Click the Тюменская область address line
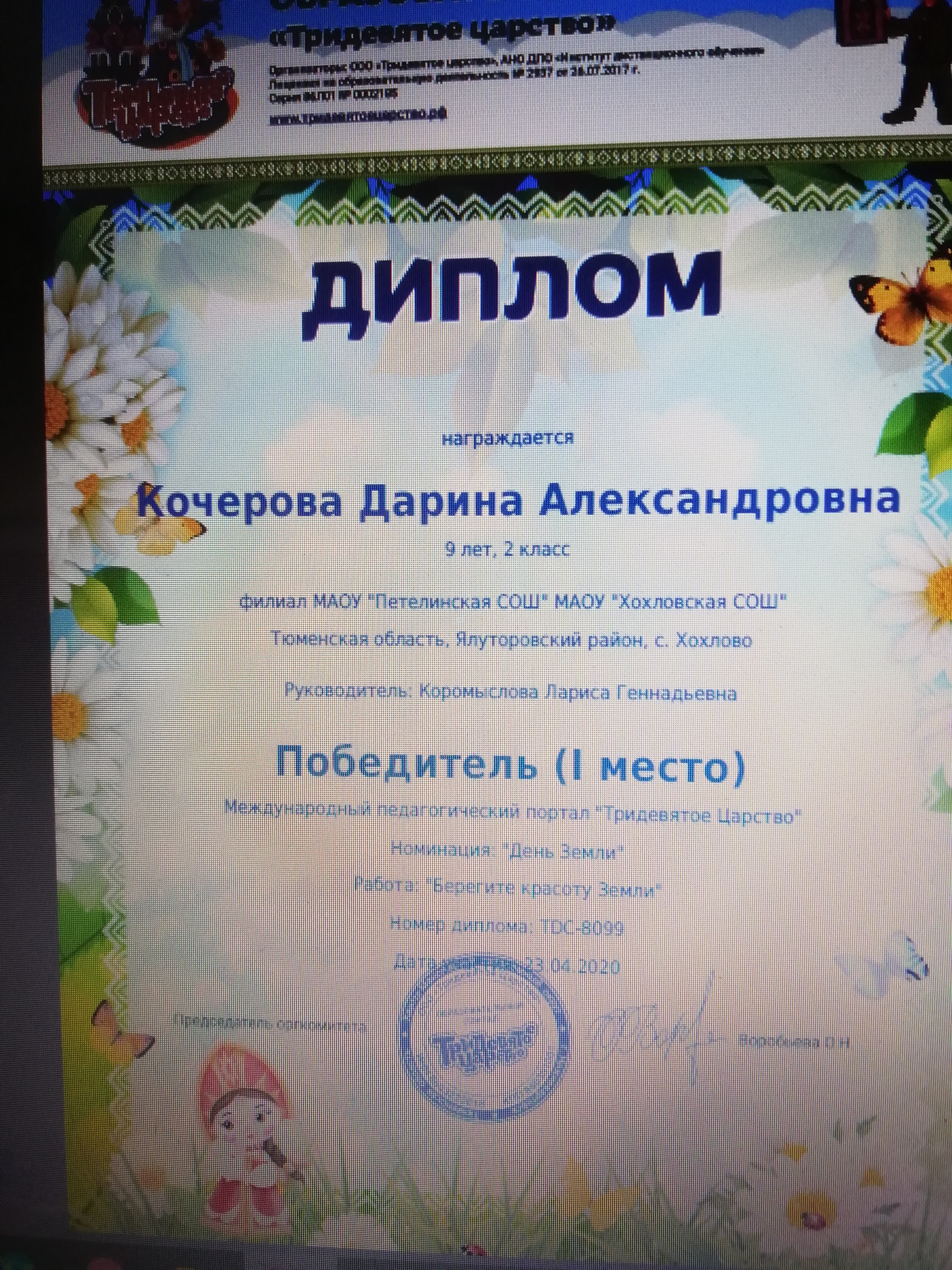Image resolution: width=952 pixels, height=1270 pixels. (511, 639)
